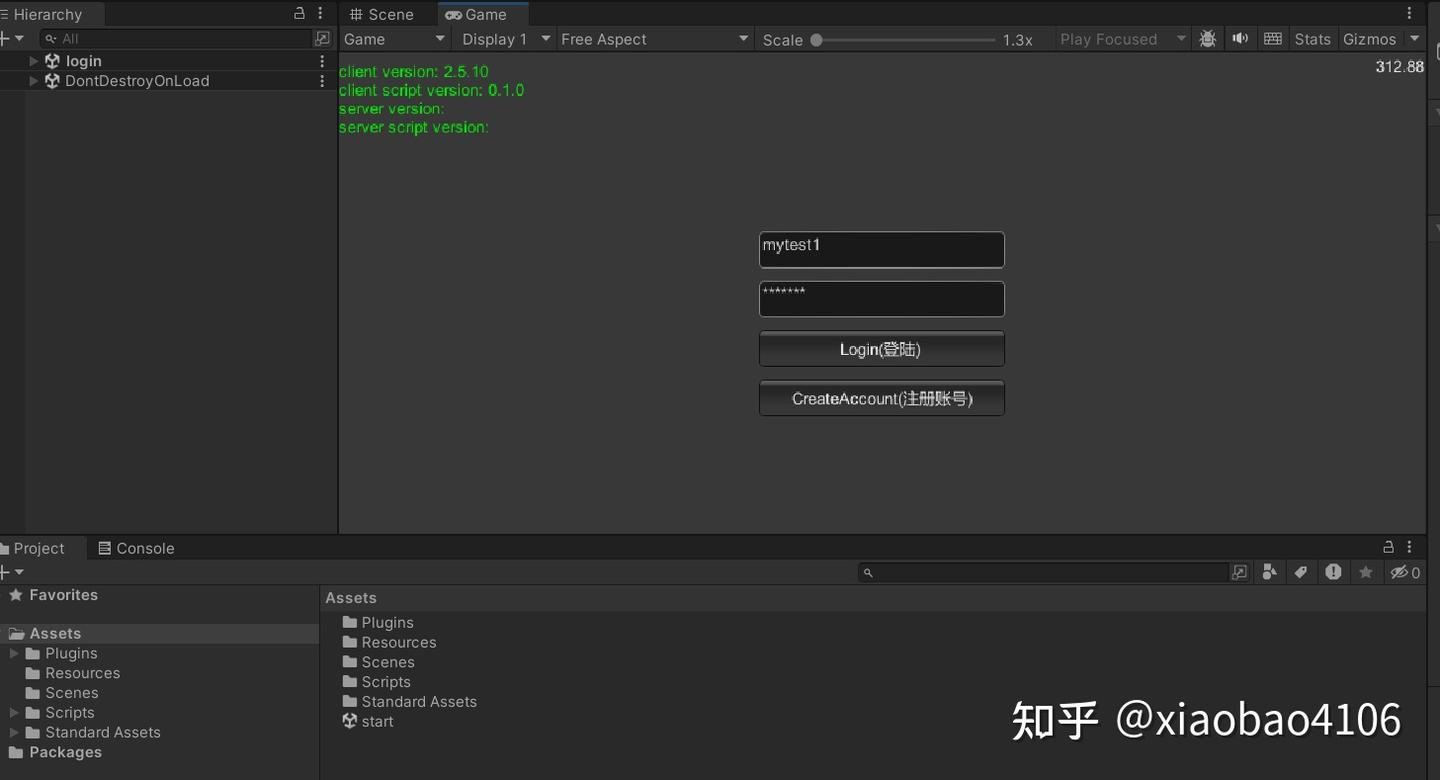Click the label (tag) filter icon in Project toolbar
Viewport: 1440px width, 780px height.
coord(1301,571)
